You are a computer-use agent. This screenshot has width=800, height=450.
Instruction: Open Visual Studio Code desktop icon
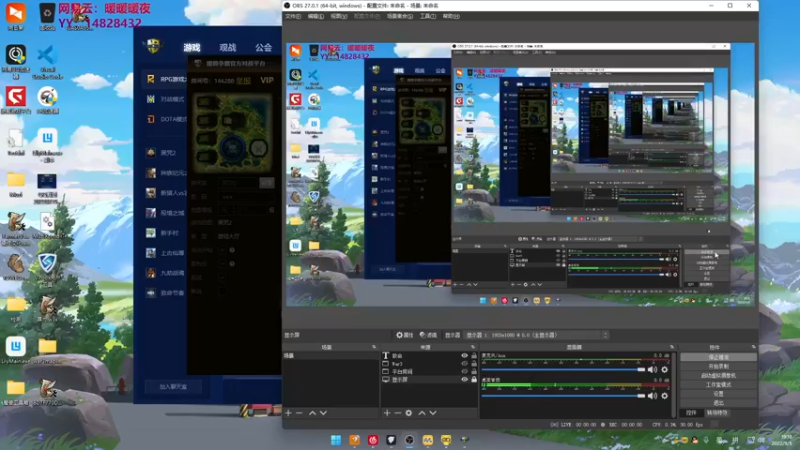pos(46,61)
